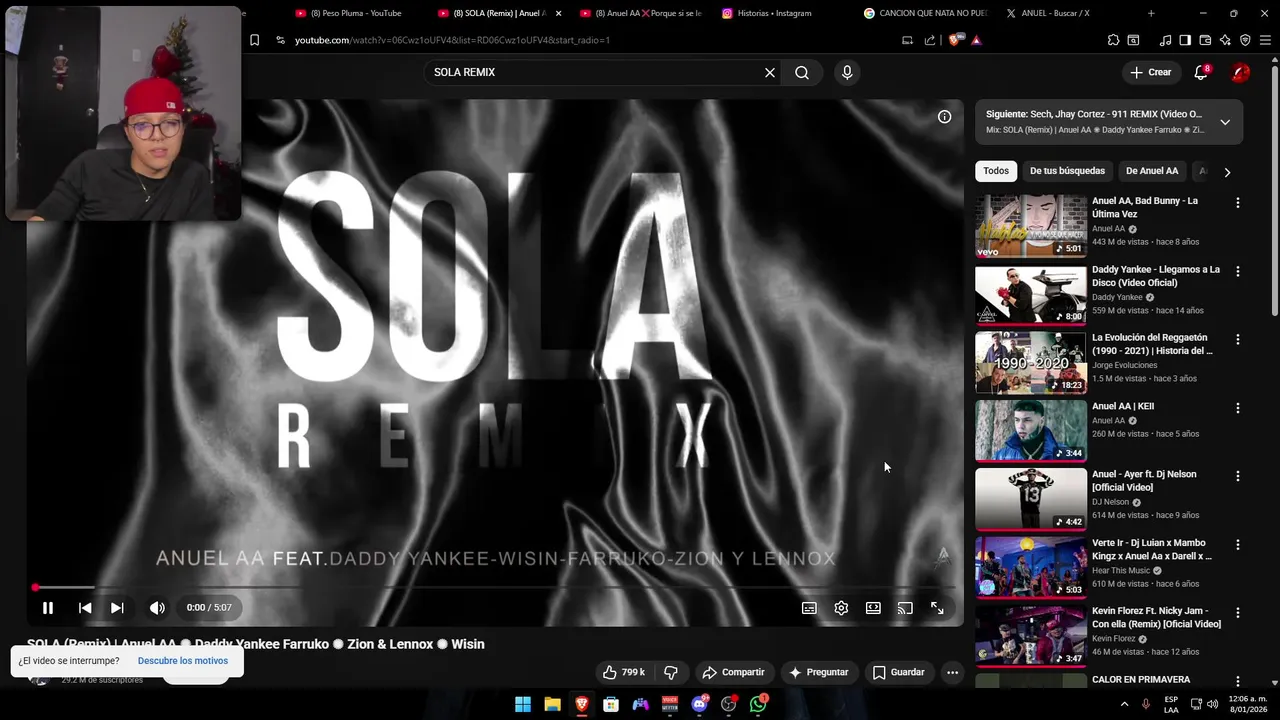Open a new browser tab
The height and width of the screenshot is (720, 1280).
tap(1151, 13)
